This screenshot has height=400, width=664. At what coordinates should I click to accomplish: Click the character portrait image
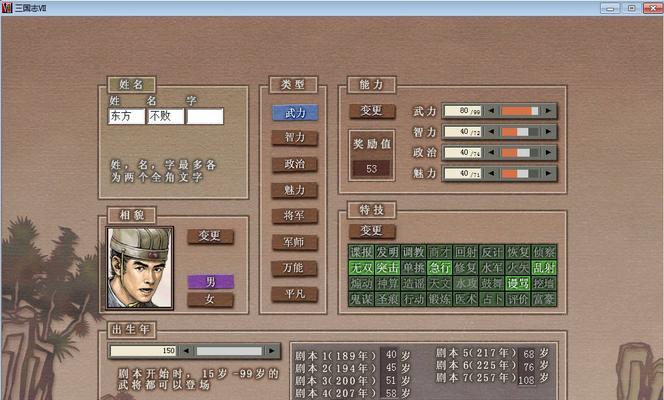(140, 268)
